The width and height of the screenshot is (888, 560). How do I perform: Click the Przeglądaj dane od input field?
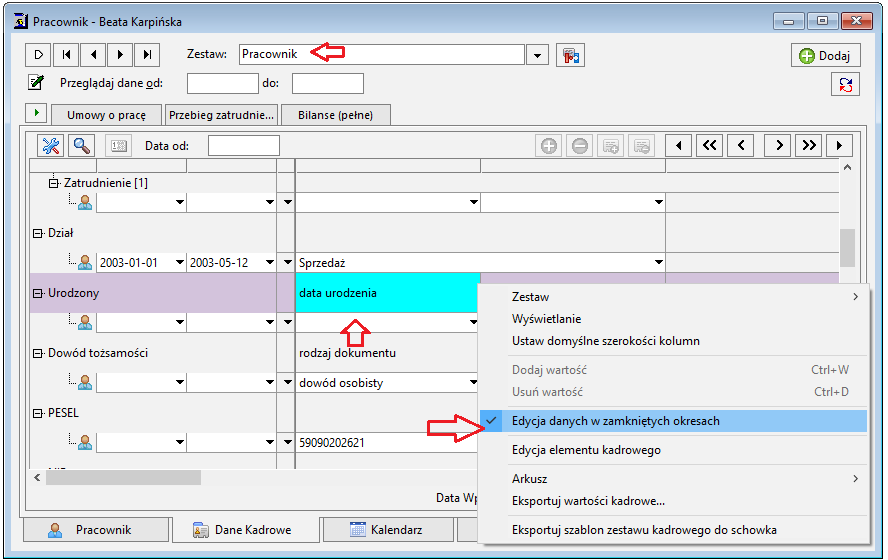(x=223, y=83)
